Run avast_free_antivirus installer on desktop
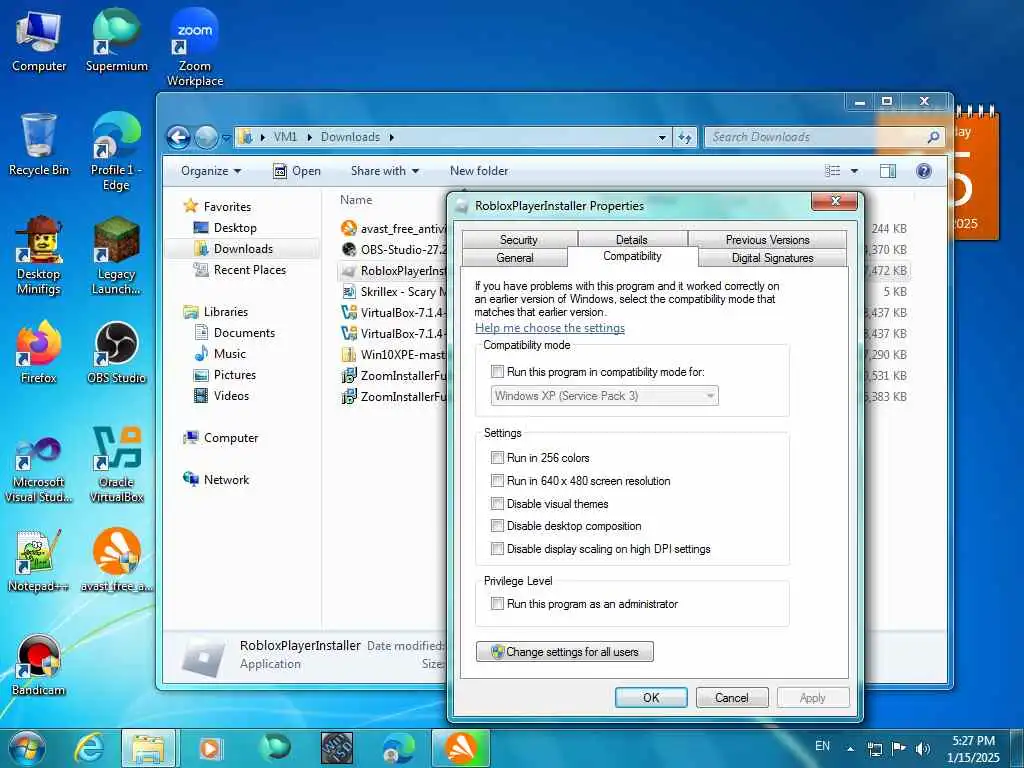Image resolution: width=1024 pixels, height=768 pixels. pos(116,561)
